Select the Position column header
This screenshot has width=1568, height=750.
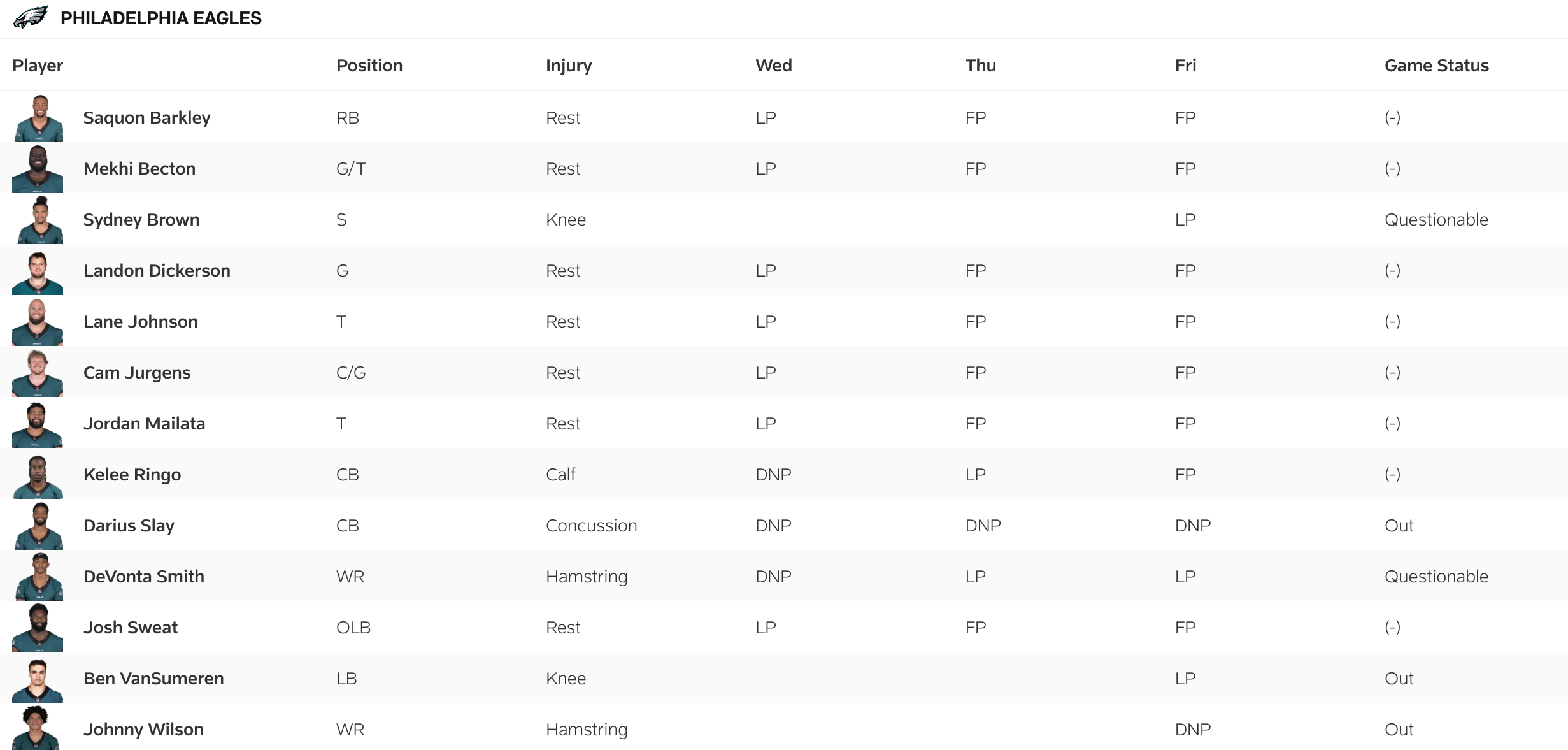pos(369,66)
